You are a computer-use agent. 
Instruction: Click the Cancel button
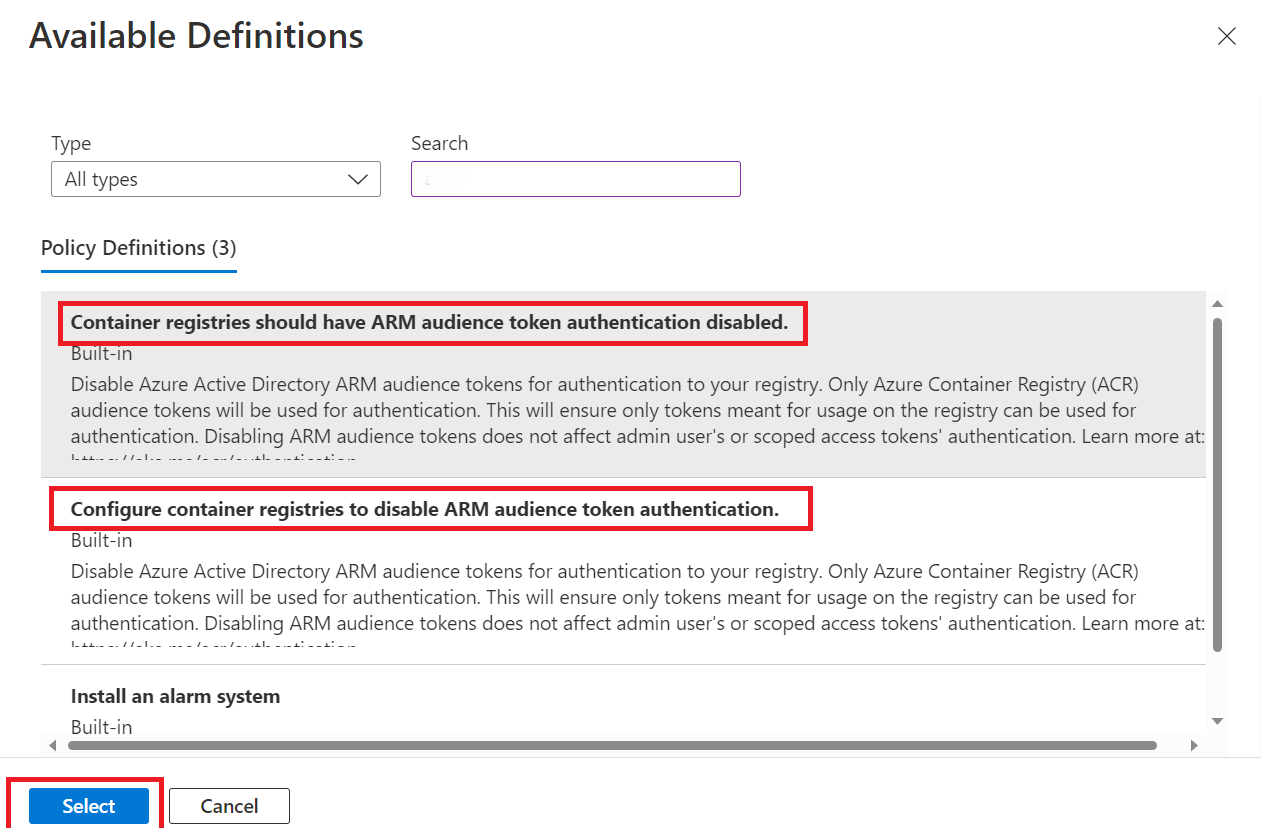pos(229,806)
